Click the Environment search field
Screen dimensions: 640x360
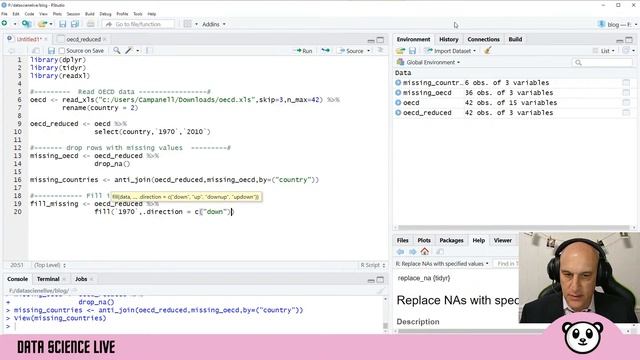click(x=602, y=62)
